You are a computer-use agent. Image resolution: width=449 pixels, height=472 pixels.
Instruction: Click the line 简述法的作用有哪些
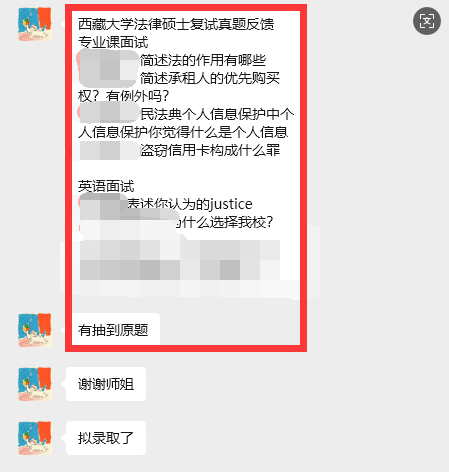tap(203, 60)
